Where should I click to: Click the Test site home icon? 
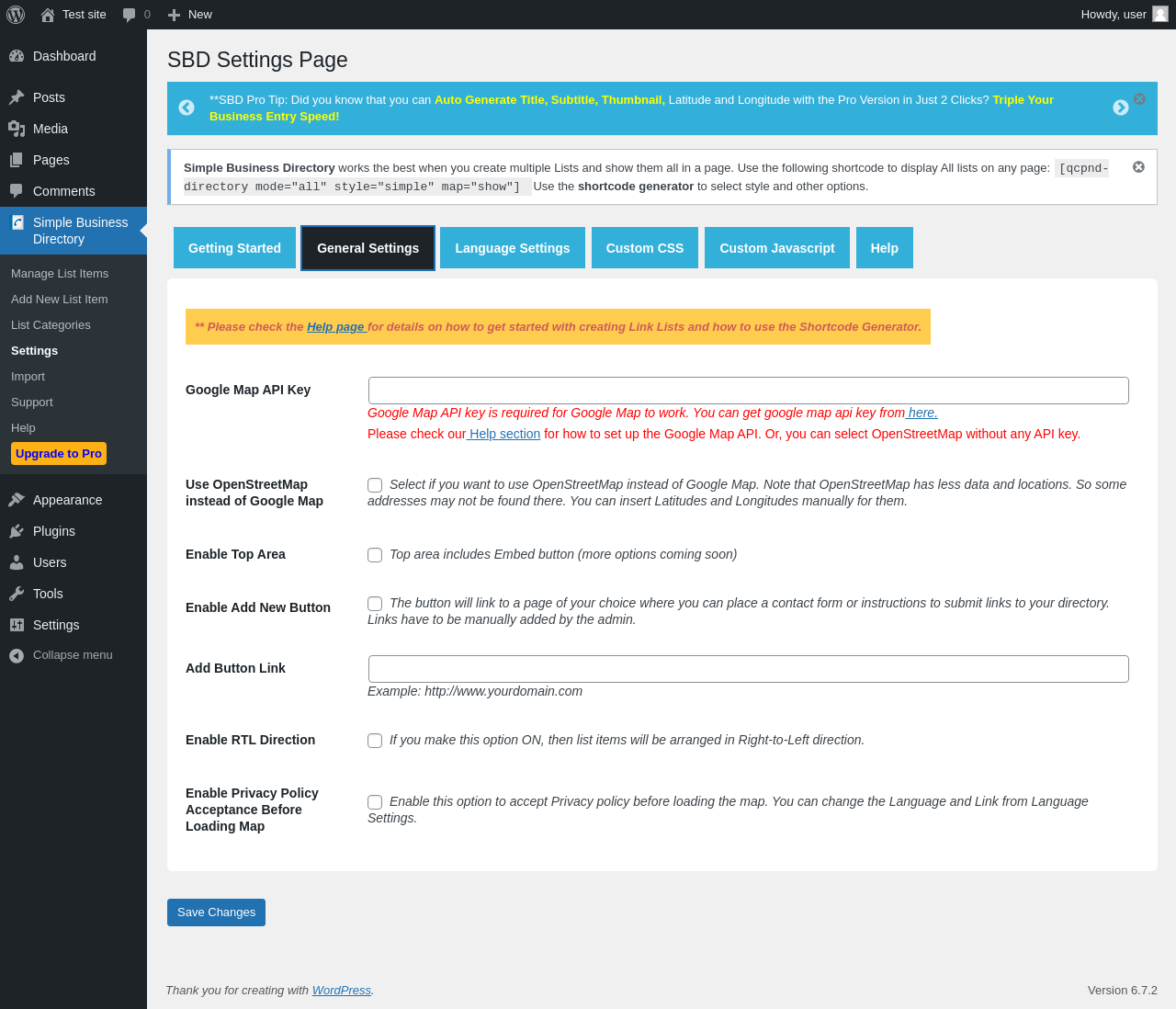[48, 15]
